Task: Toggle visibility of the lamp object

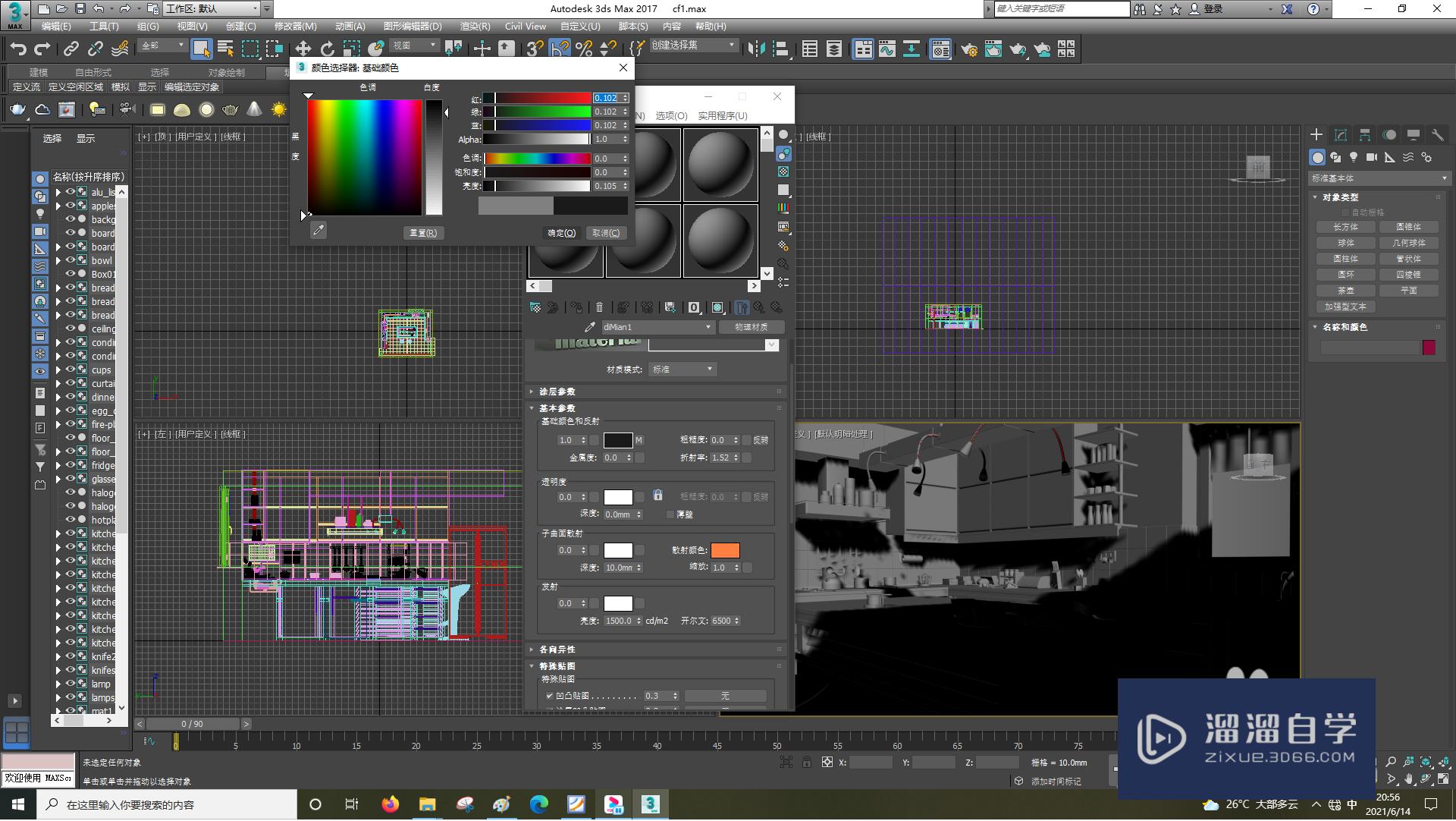Action: (71, 684)
